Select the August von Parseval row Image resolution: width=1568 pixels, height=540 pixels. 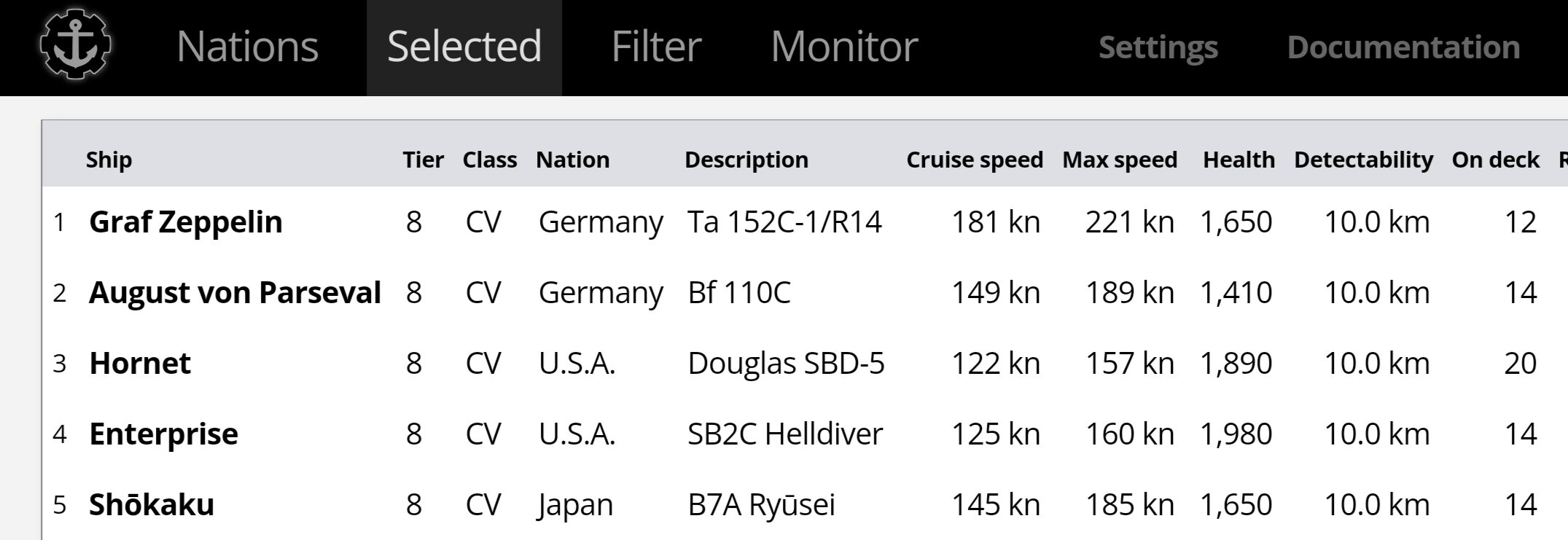pos(235,292)
